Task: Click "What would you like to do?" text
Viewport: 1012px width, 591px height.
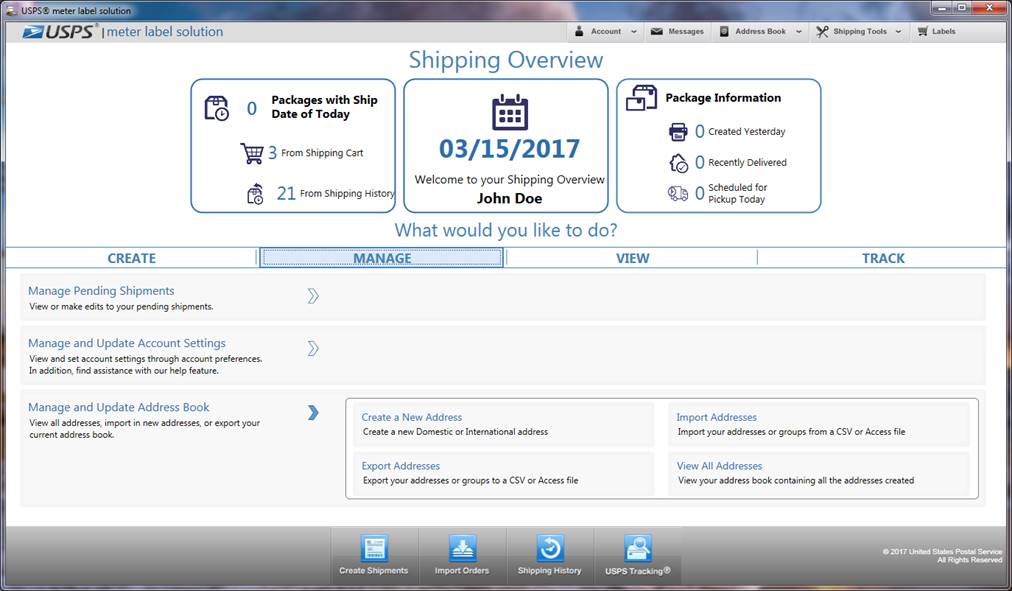Action: [x=506, y=230]
